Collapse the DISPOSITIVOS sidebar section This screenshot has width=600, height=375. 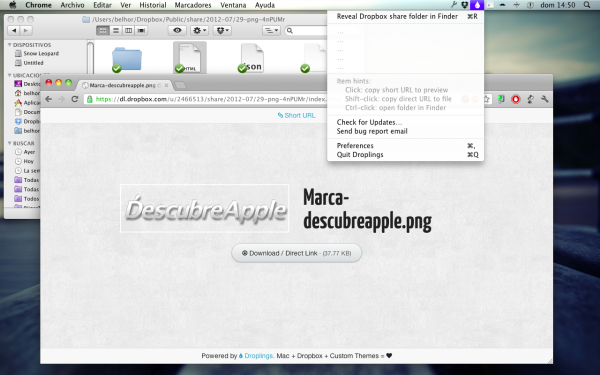click(x=10, y=45)
